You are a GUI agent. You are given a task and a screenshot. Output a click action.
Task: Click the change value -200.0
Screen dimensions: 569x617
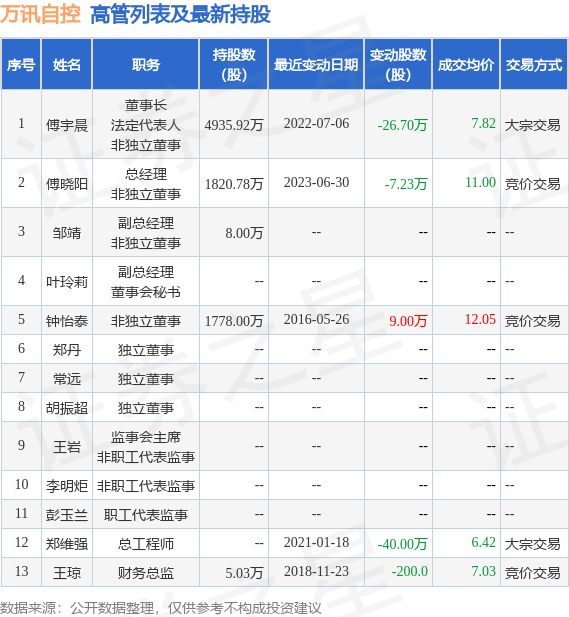pyautogui.click(x=410, y=571)
